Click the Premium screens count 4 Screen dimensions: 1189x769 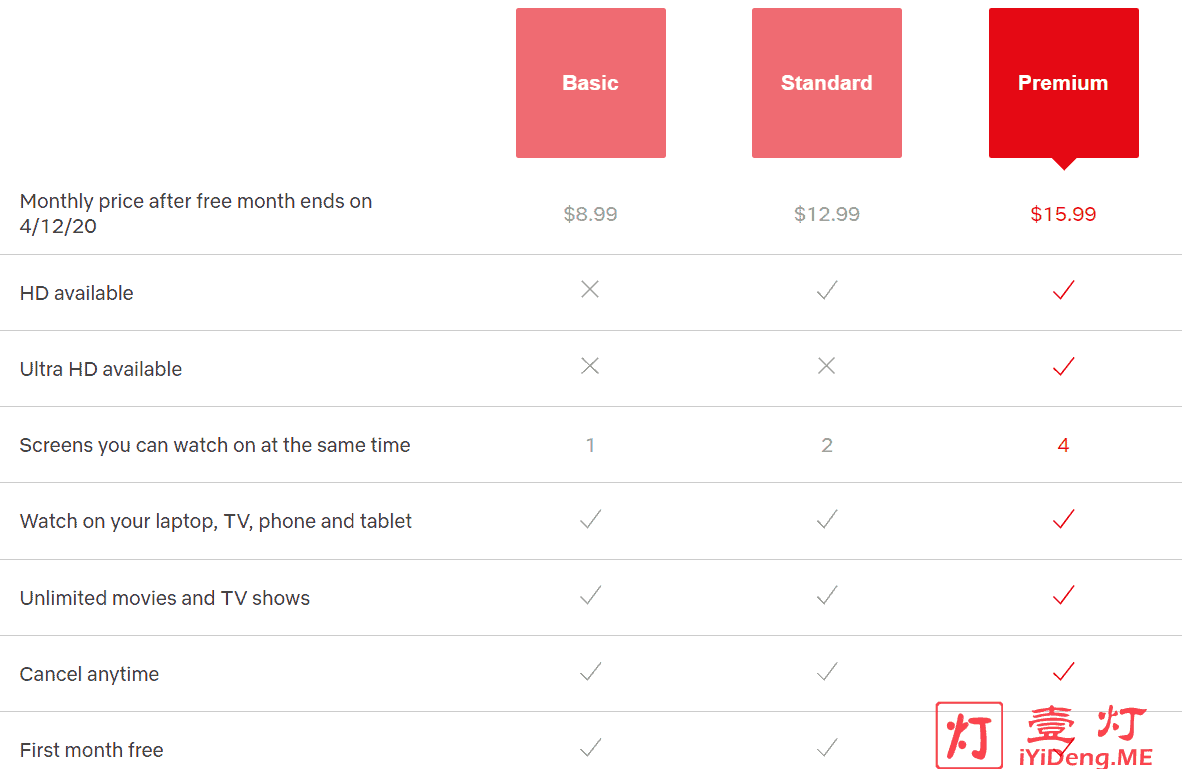(1063, 445)
